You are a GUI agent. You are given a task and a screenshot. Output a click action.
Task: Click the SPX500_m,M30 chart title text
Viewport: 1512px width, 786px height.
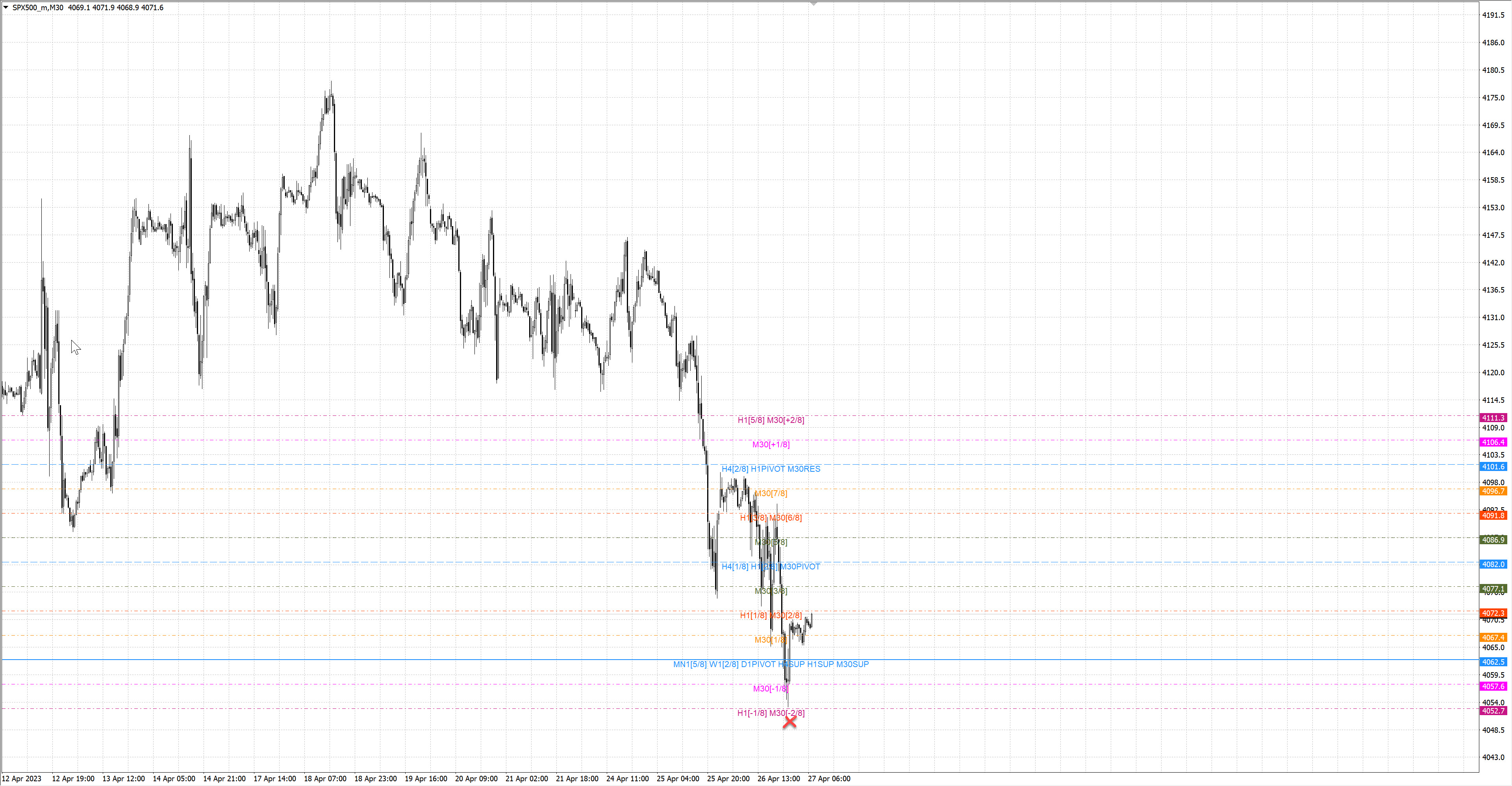(x=38, y=7)
